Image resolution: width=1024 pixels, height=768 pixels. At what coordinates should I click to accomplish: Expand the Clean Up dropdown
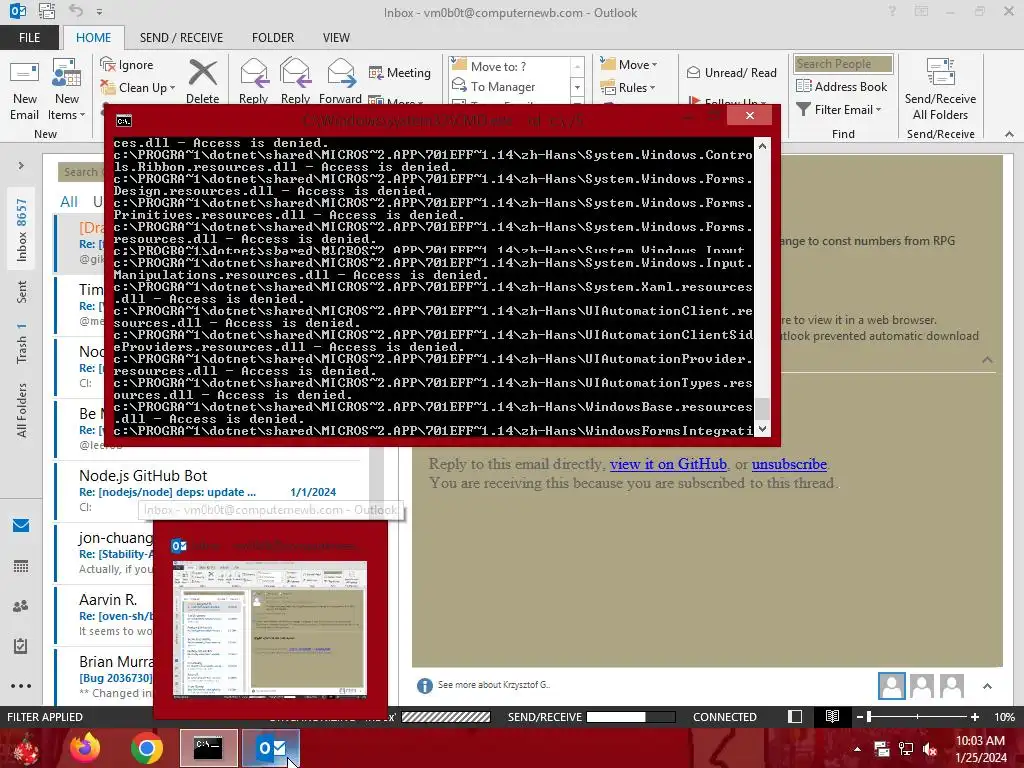(x=172, y=88)
